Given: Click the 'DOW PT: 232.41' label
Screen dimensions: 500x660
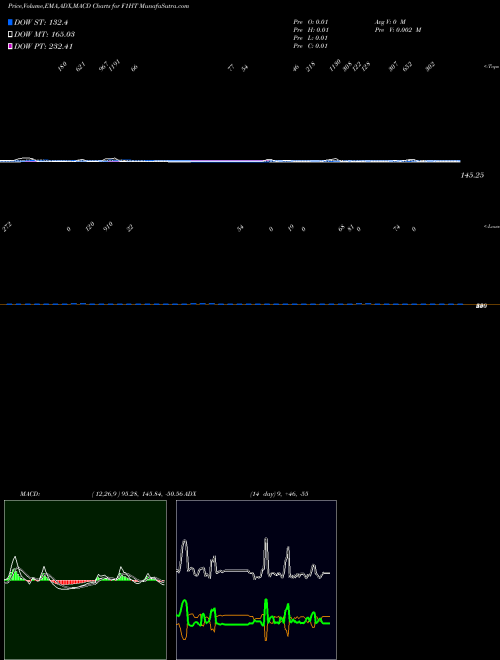Looking at the screenshot, I should 43,46.
